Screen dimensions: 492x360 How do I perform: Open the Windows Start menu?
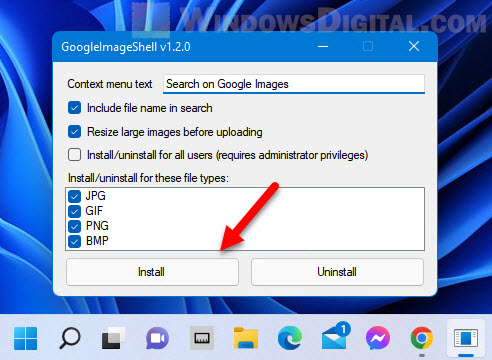25,338
